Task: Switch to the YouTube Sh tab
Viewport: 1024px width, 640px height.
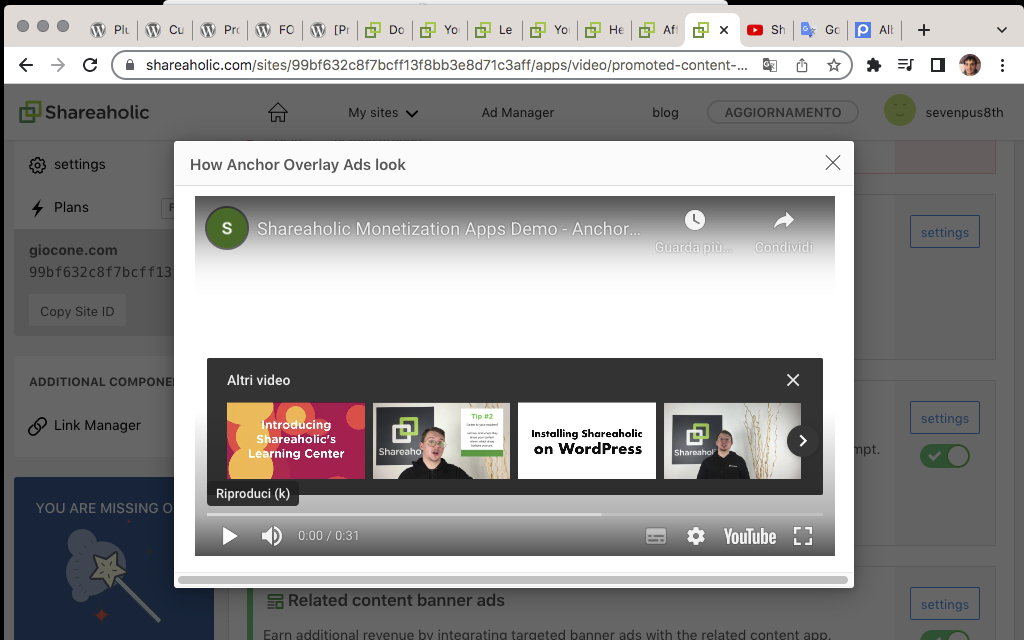Action: [x=766, y=30]
